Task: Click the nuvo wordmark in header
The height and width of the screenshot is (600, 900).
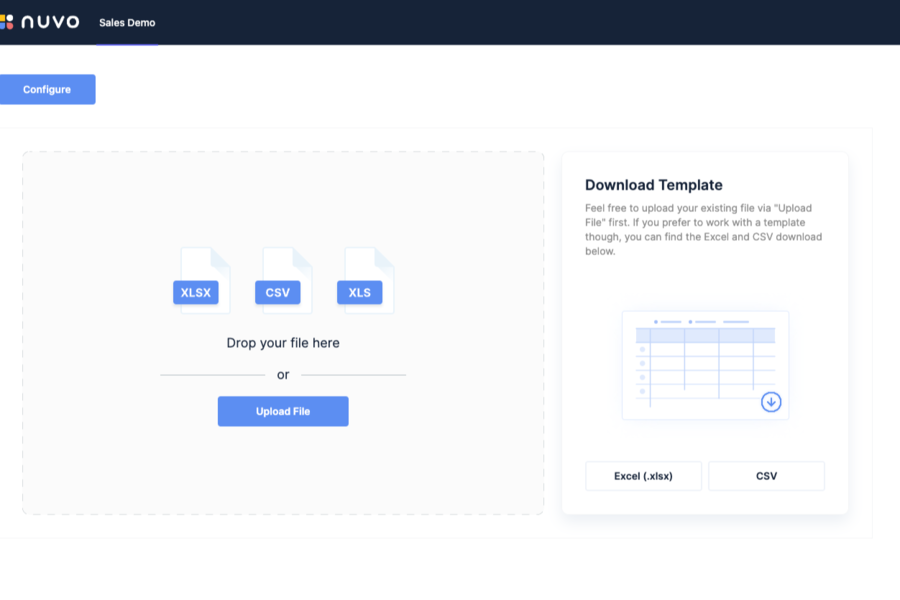Action: pyautogui.click(x=50, y=22)
